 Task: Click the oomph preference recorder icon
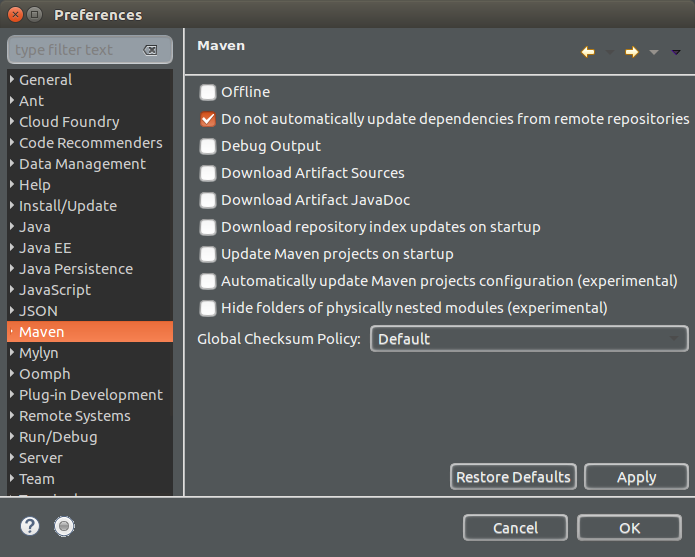[65, 526]
